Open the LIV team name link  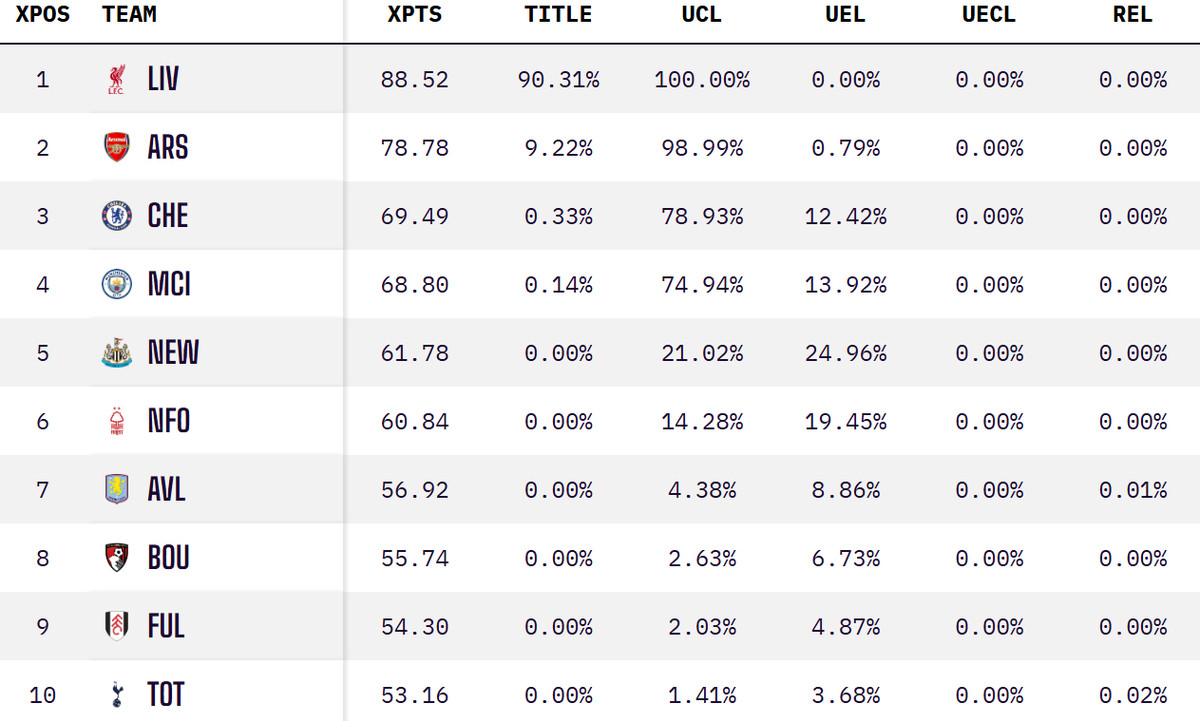pos(163,80)
